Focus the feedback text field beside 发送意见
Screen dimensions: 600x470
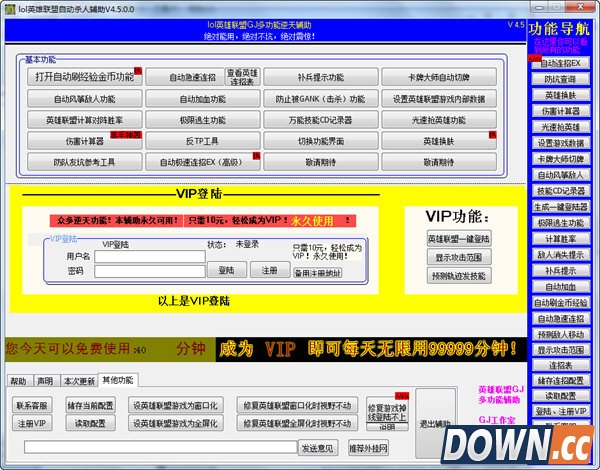[x=161, y=447]
